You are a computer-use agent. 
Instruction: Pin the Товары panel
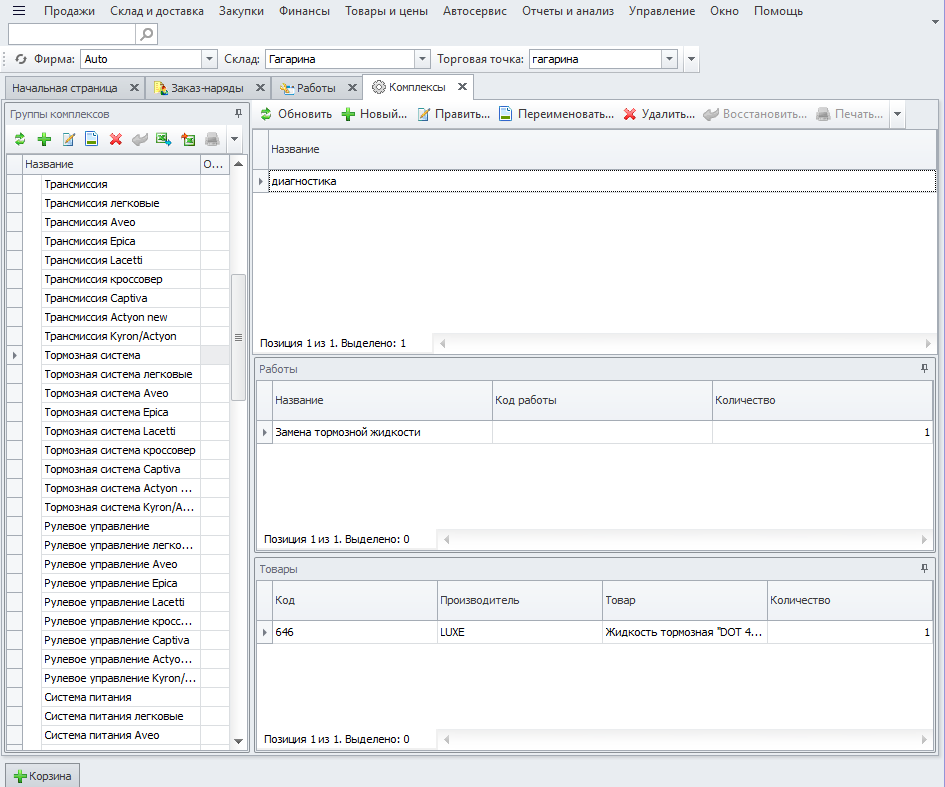925,568
